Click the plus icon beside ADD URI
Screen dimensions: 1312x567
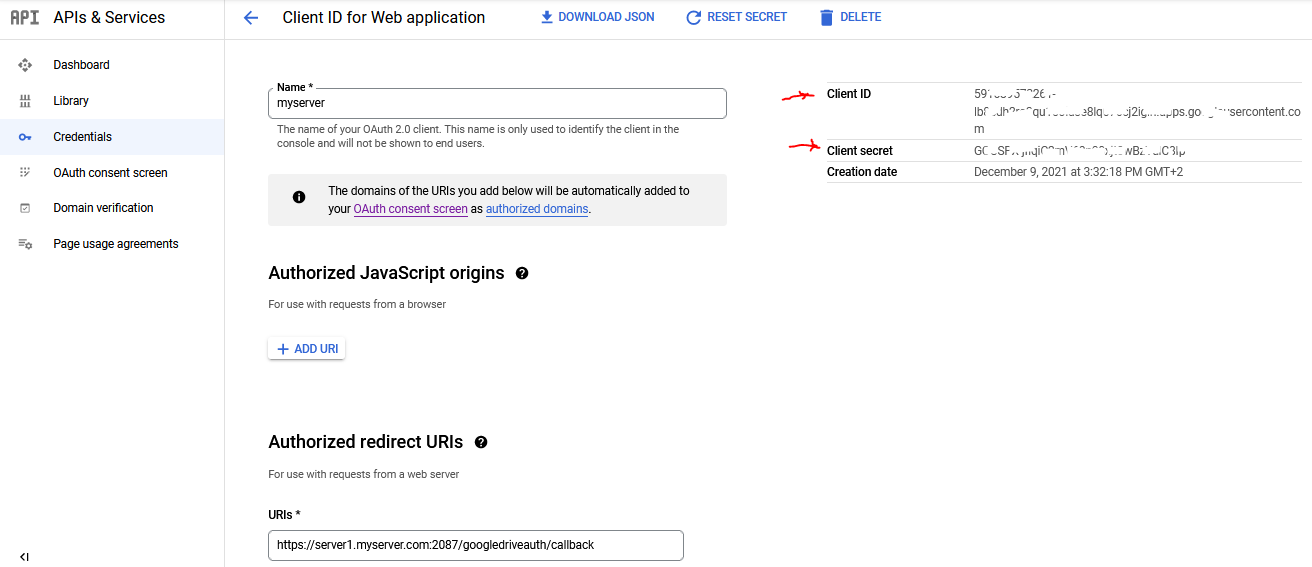[x=283, y=349]
